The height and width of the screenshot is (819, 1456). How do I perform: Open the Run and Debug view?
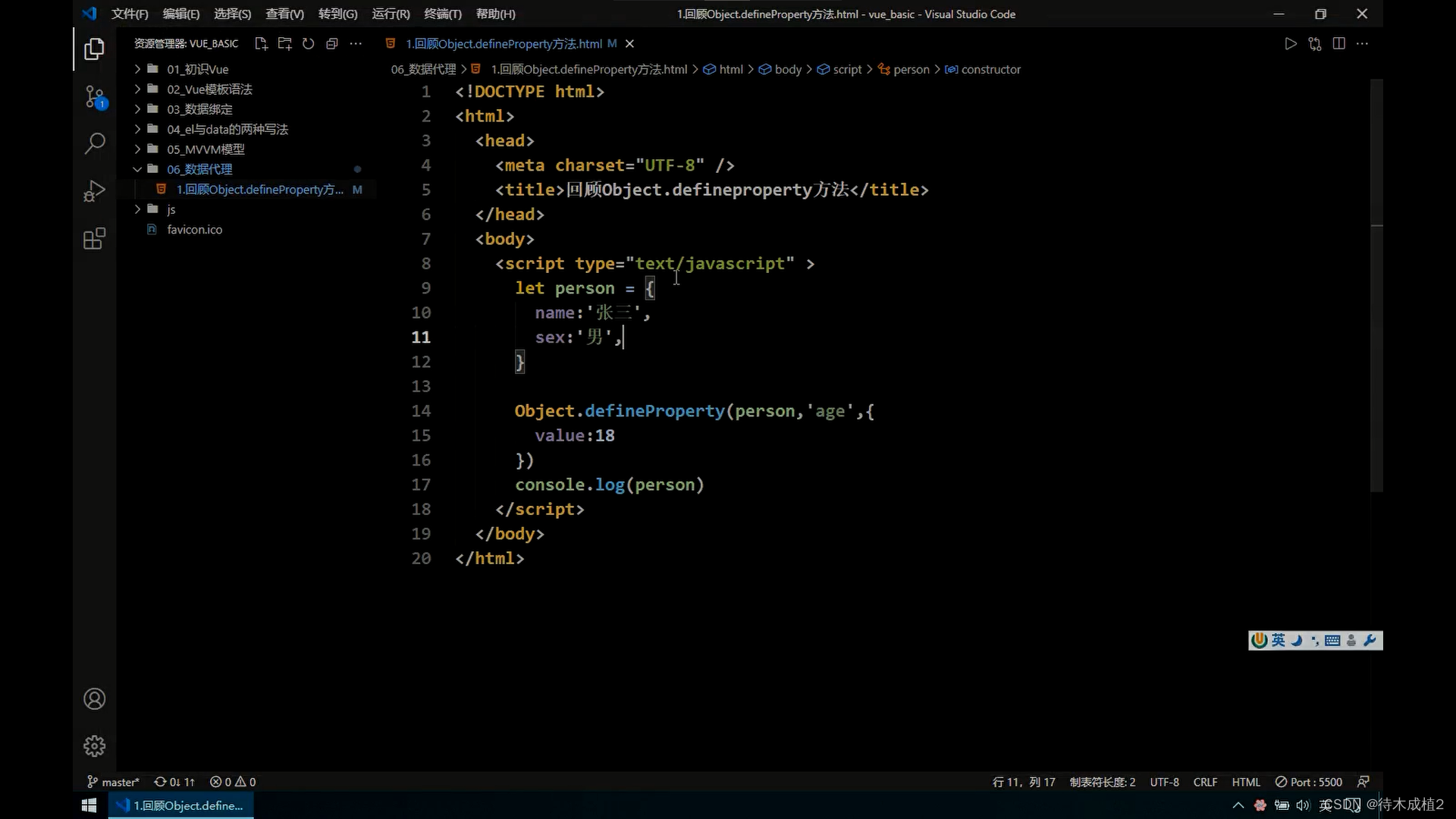click(94, 191)
